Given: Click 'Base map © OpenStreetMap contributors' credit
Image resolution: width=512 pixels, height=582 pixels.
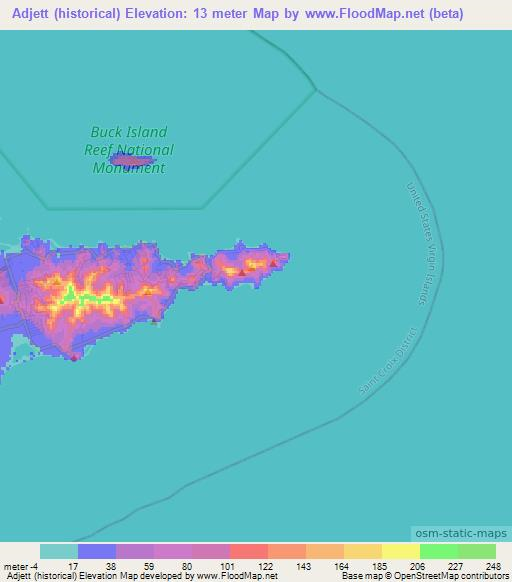Looking at the screenshot, I should [x=426, y=576].
